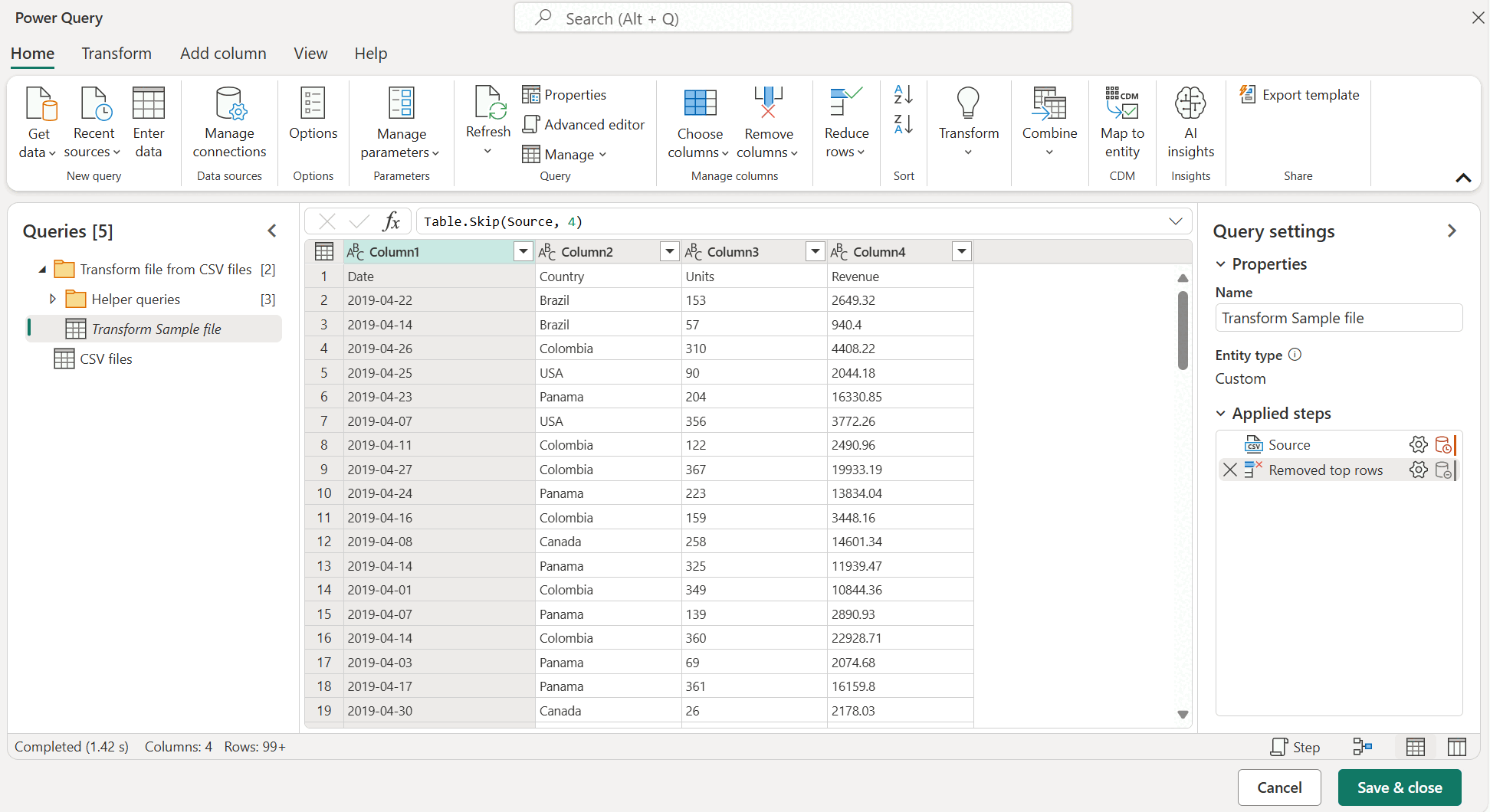Click the data grid vertical scrollbar
The height and width of the screenshot is (812, 1490).
click(x=1183, y=331)
